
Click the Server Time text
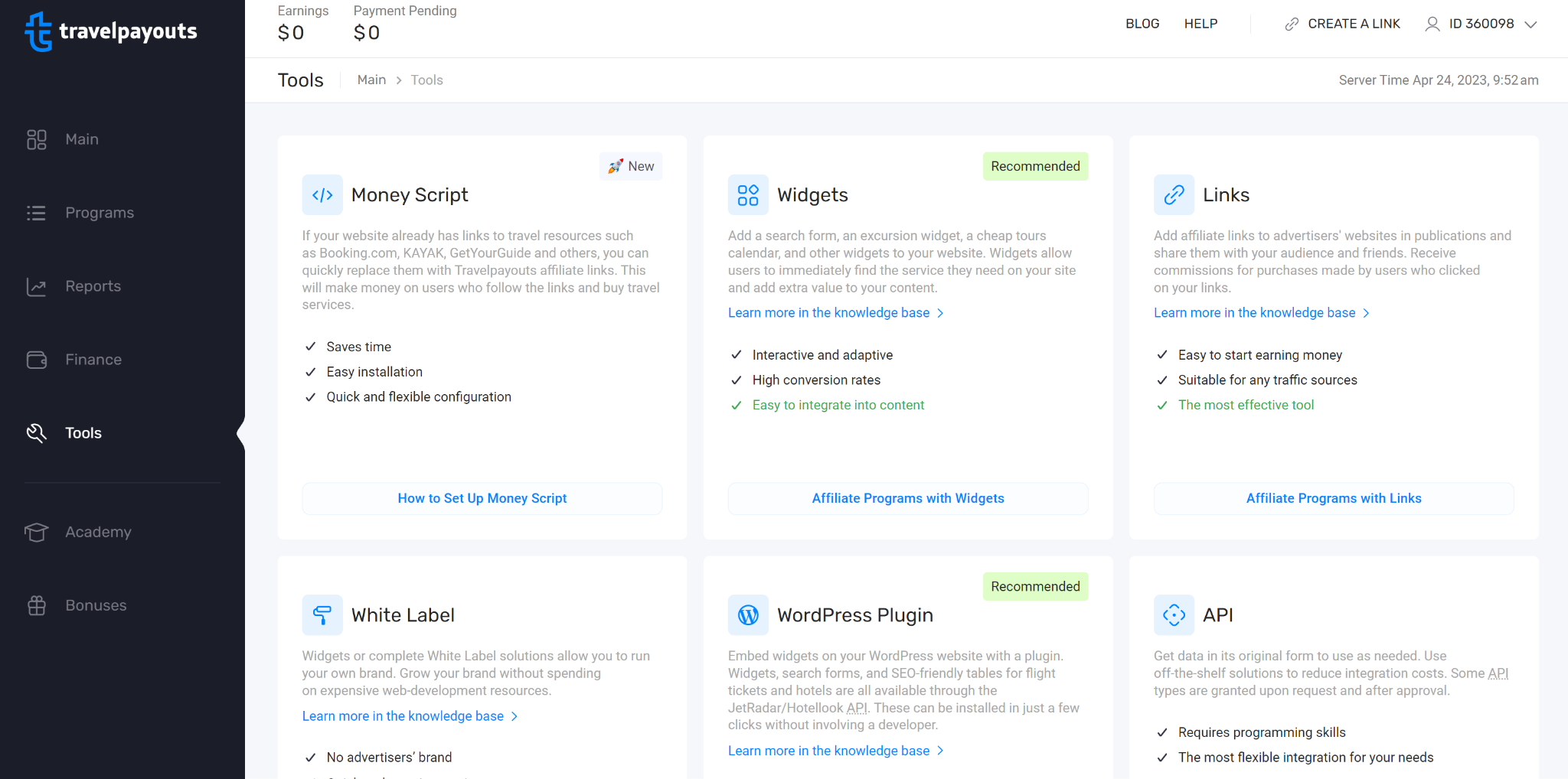1439,80
